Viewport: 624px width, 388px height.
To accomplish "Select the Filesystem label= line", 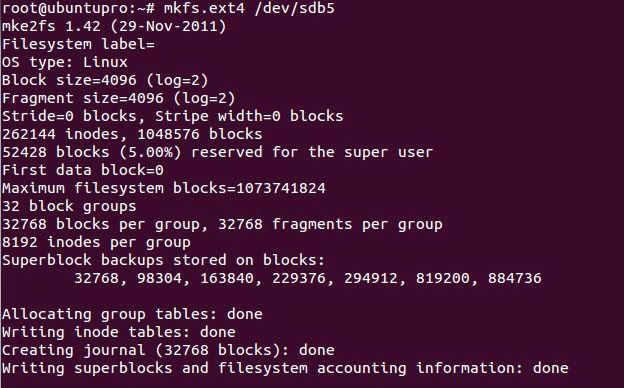I will click(78, 44).
